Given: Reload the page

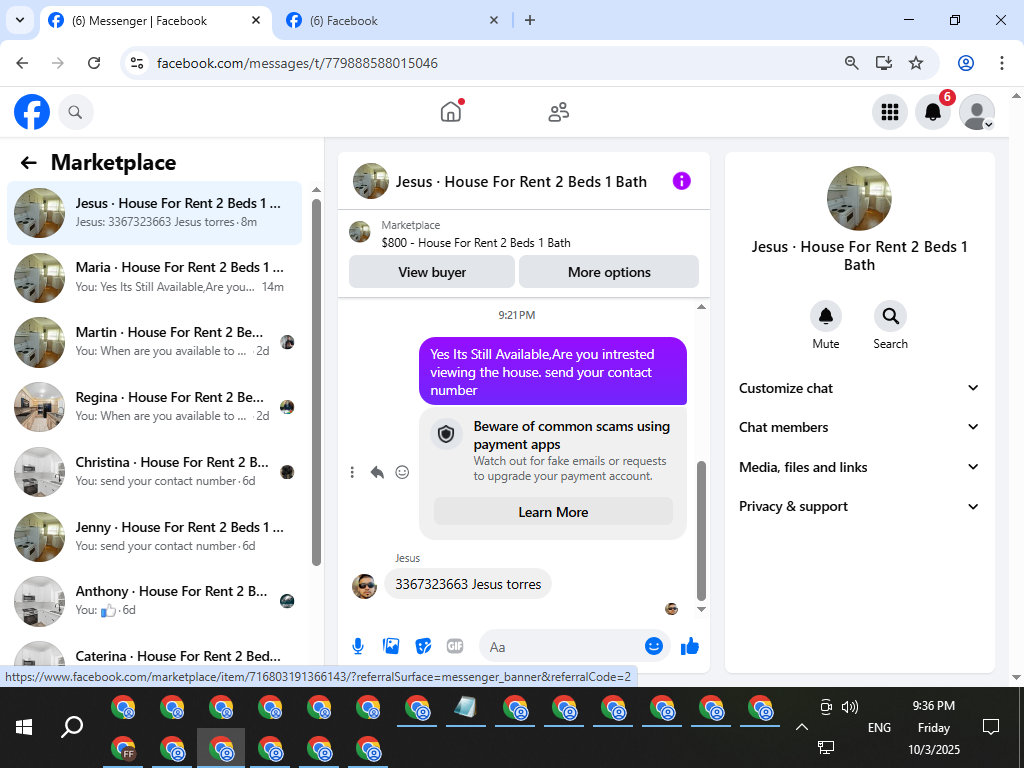Looking at the screenshot, I should (x=94, y=63).
